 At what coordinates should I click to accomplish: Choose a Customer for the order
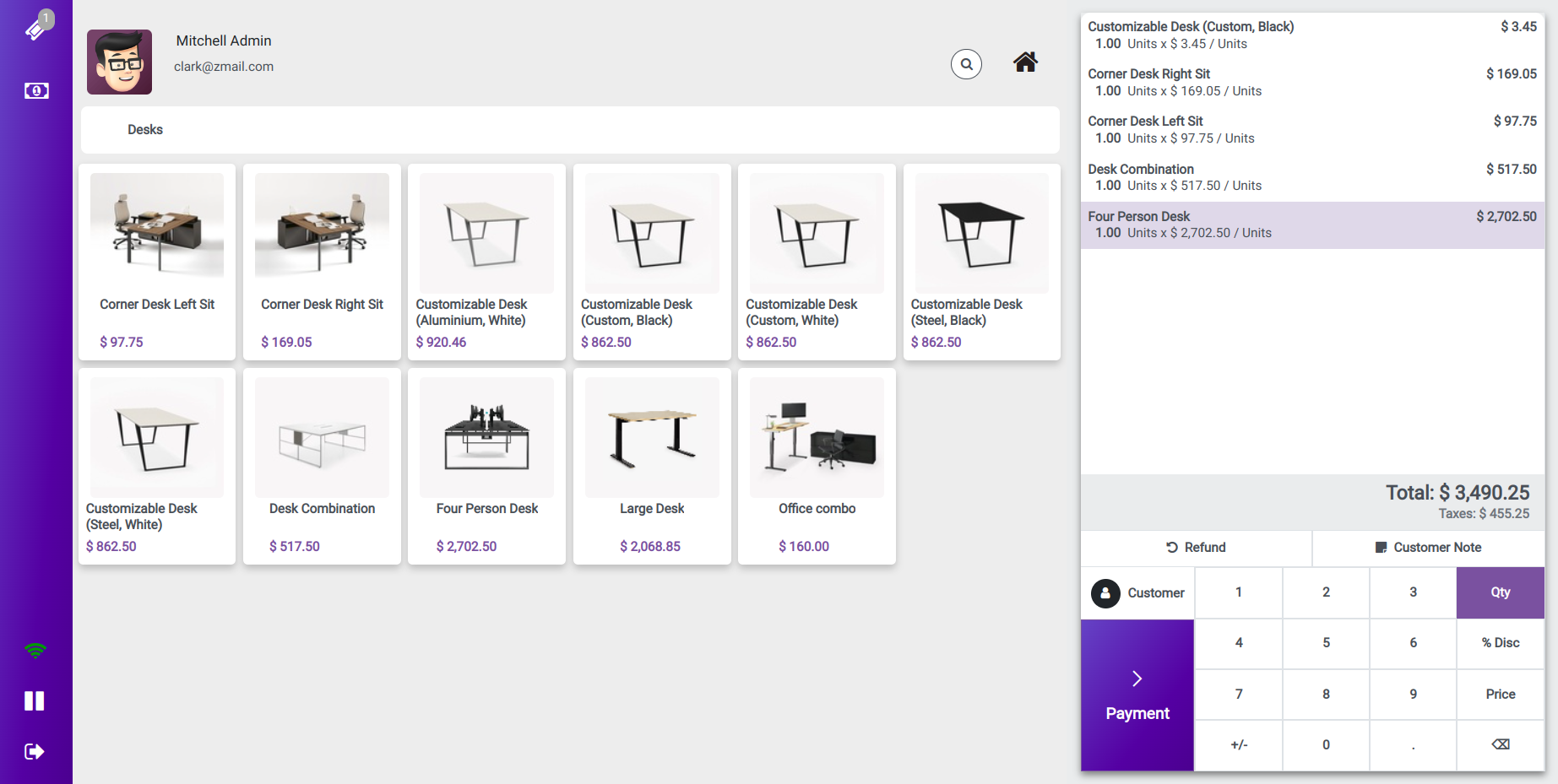coord(1137,593)
